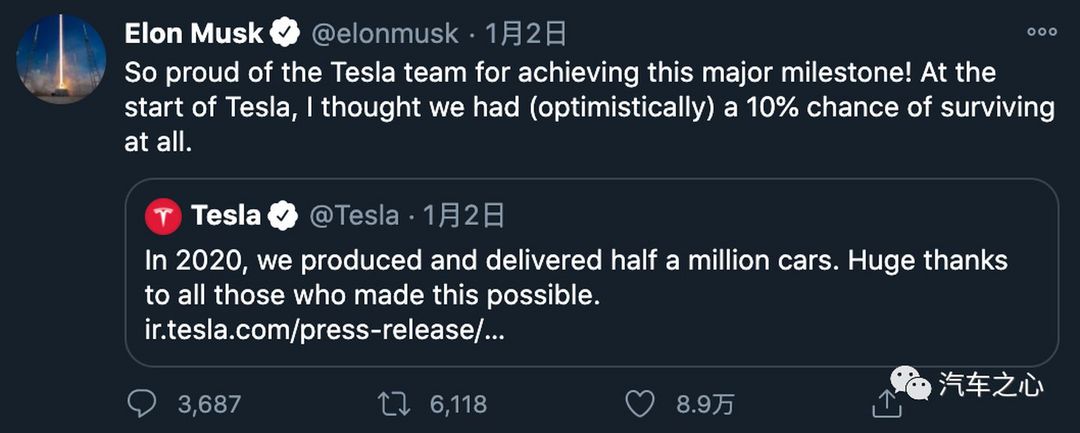Click the verified badge next to Elon Musk
Screen dimensions: 1080x433
tap(284, 33)
